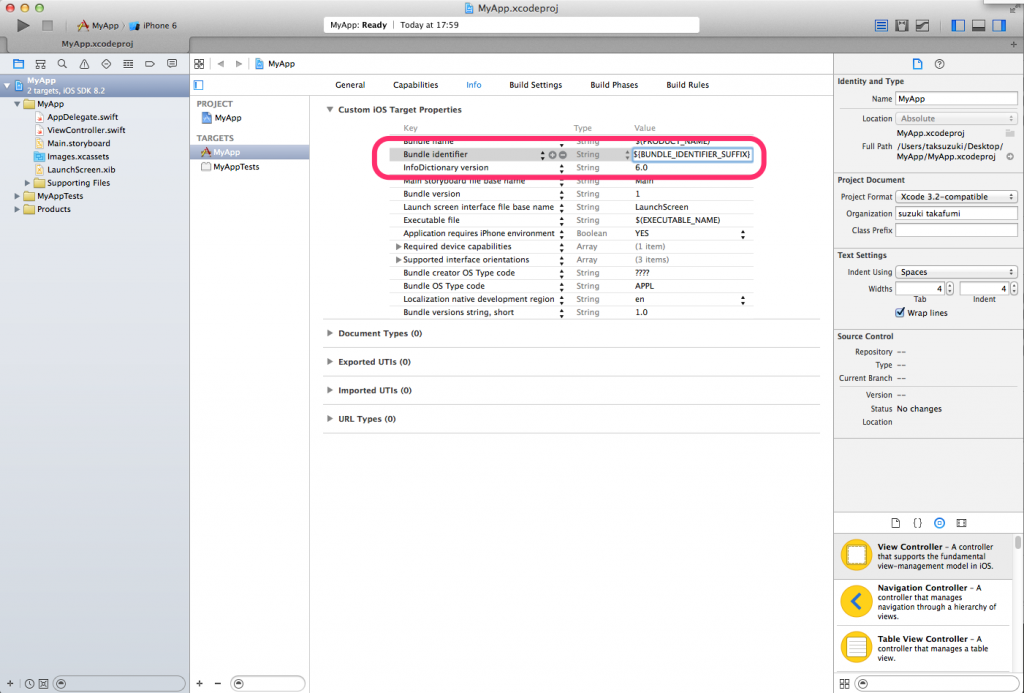Toggle the left navigator panel visibility
Viewport: 1024px width, 693px height.
(x=957, y=25)
